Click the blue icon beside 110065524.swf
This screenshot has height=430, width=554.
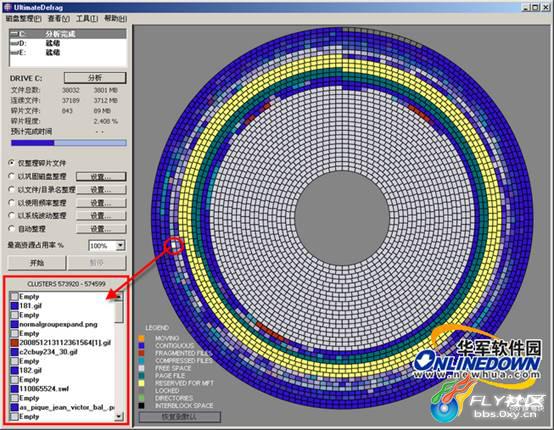coord(14,389)
